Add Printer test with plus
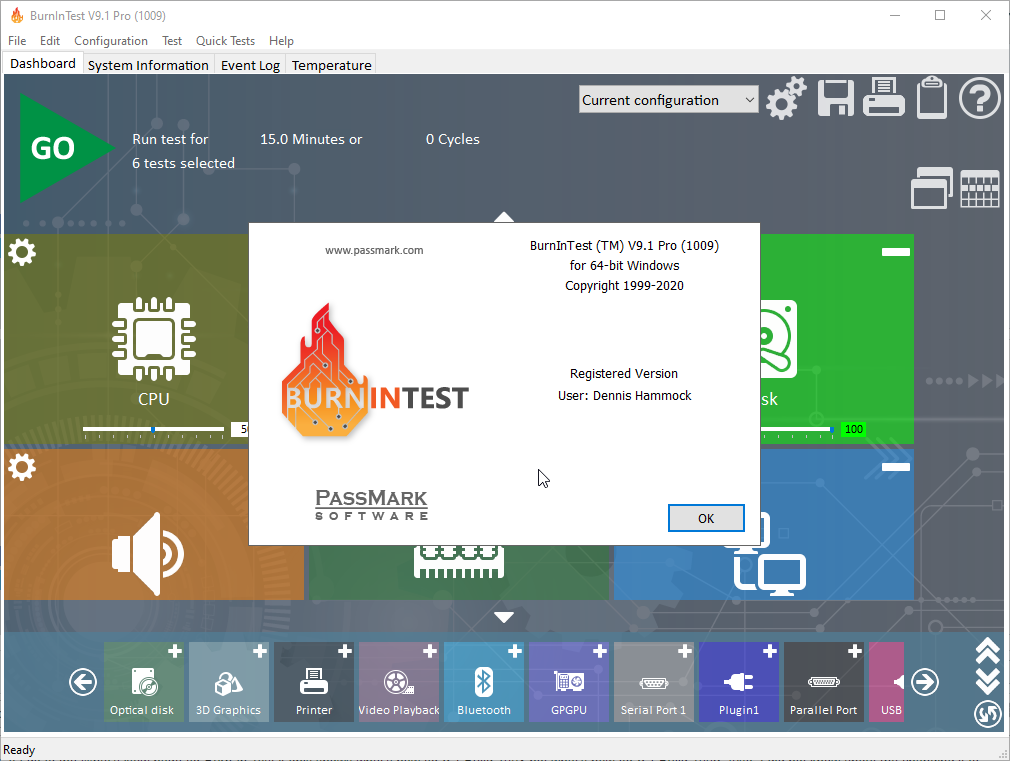Screen dimensions: 1010x761 [345, 651]
